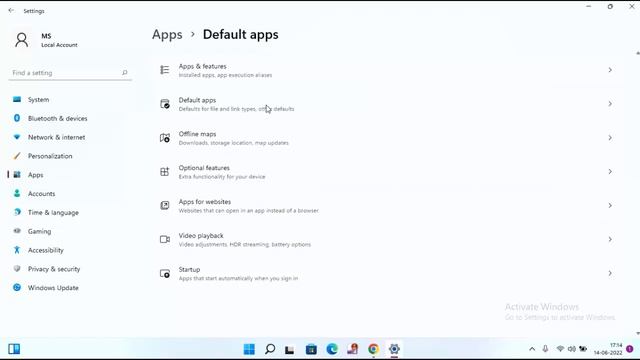Open taskbar Search magnifier
This screenshot has height=360, width=640.
coord(270,349)
